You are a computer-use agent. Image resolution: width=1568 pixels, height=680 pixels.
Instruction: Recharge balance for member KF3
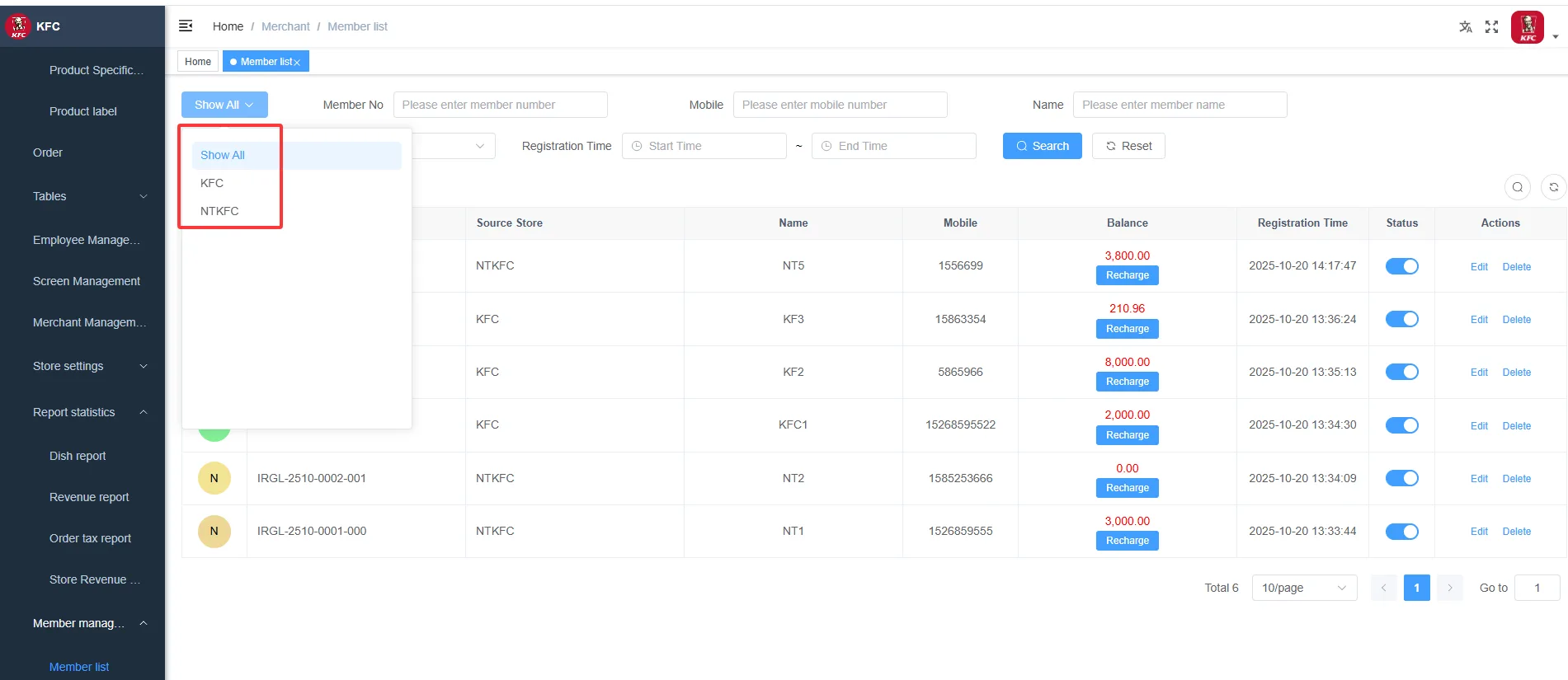click(x=1128, y=329)
